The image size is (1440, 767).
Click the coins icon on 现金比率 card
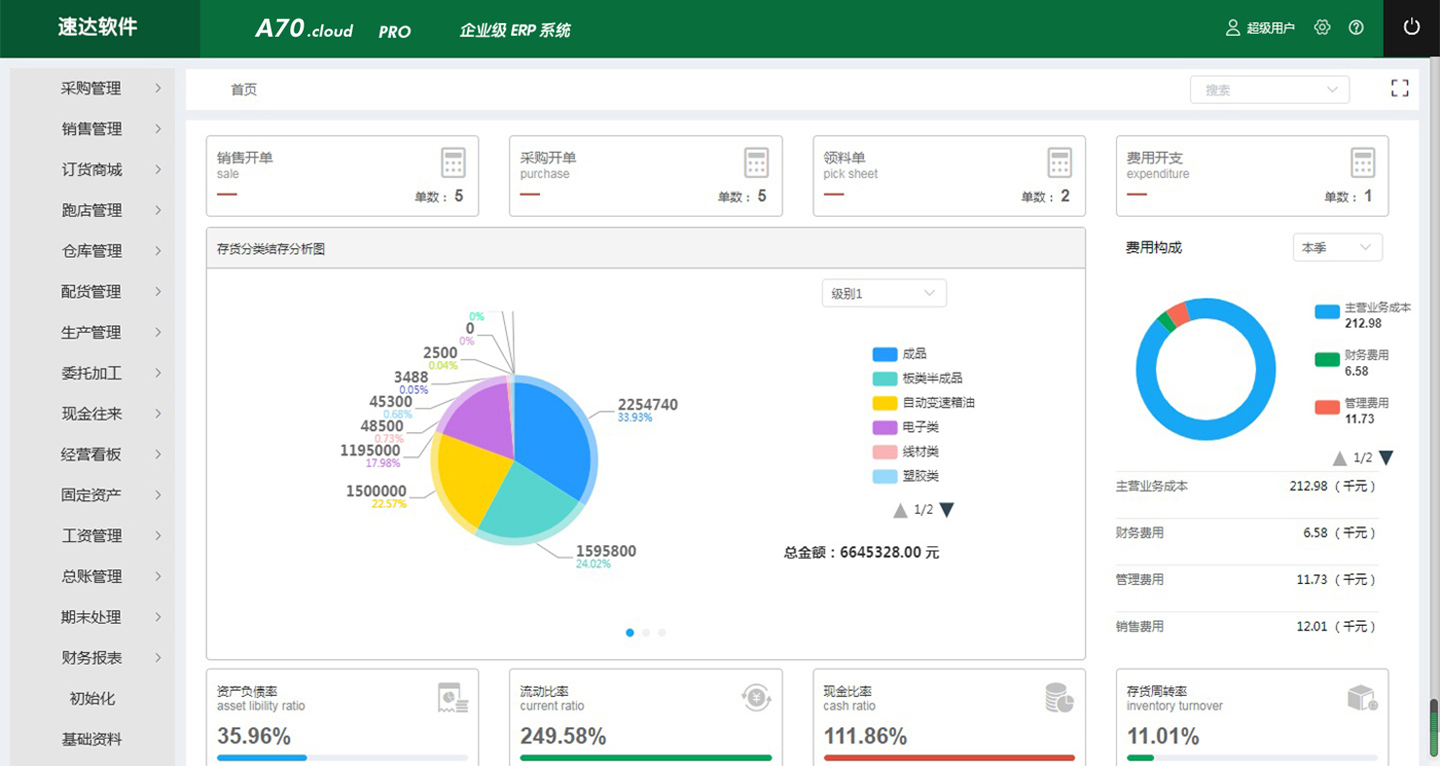click(x=1059, y=697)
